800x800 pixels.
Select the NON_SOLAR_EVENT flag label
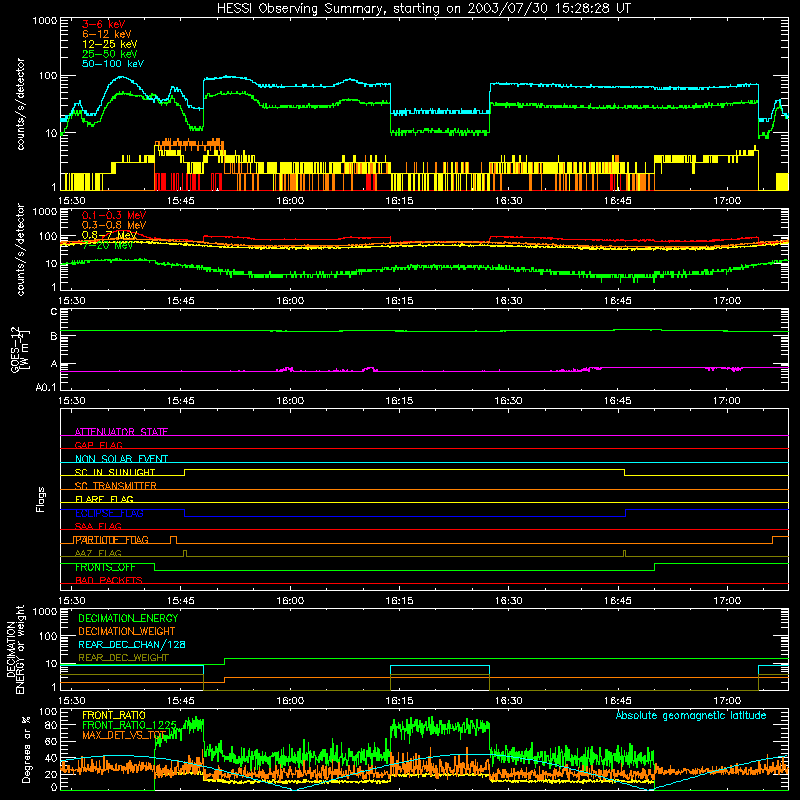tap(121, 459)
